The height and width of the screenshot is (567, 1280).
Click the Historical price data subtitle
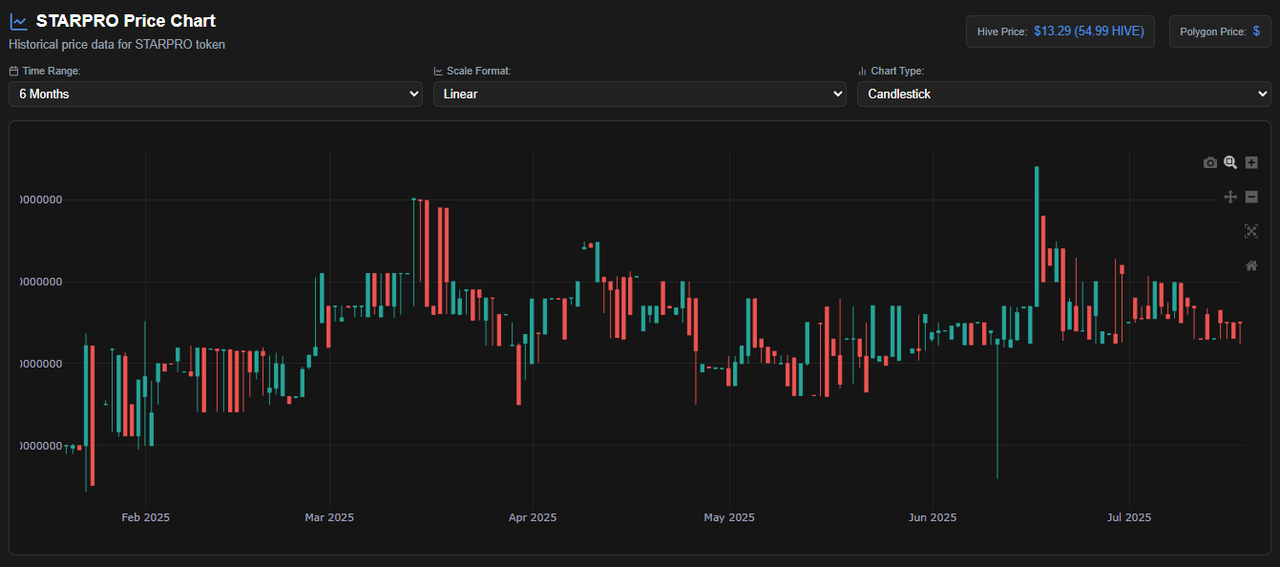coord(117,45)
